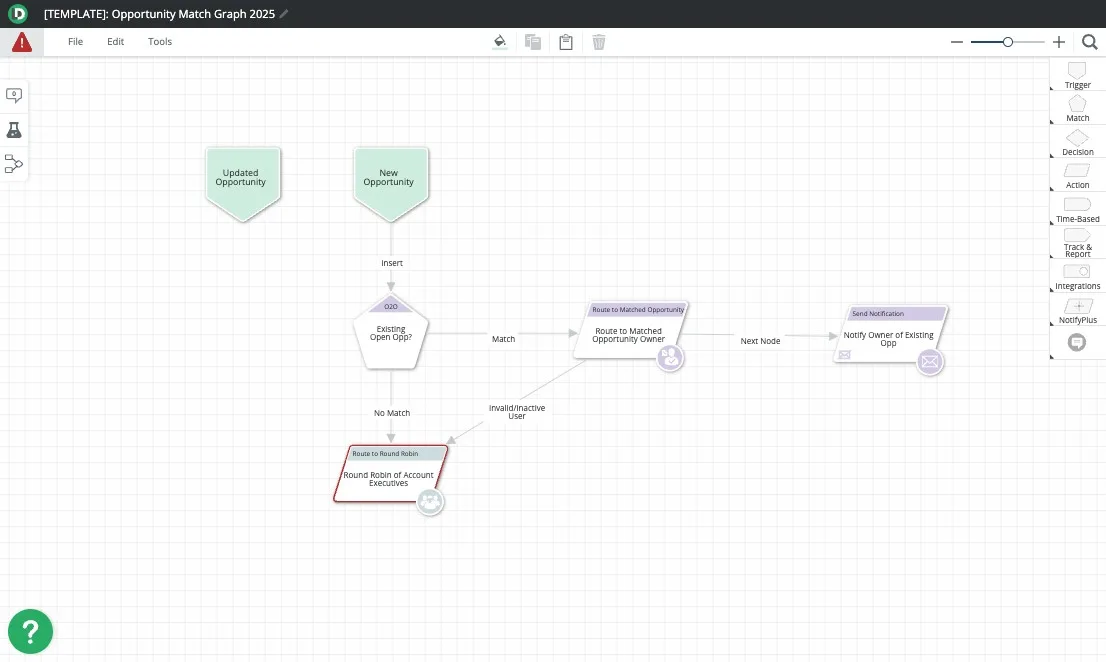The height and width of the screenshot is (662, 1106).
Task: Zoom in with the plus button
Action: tap(1059, 42)
